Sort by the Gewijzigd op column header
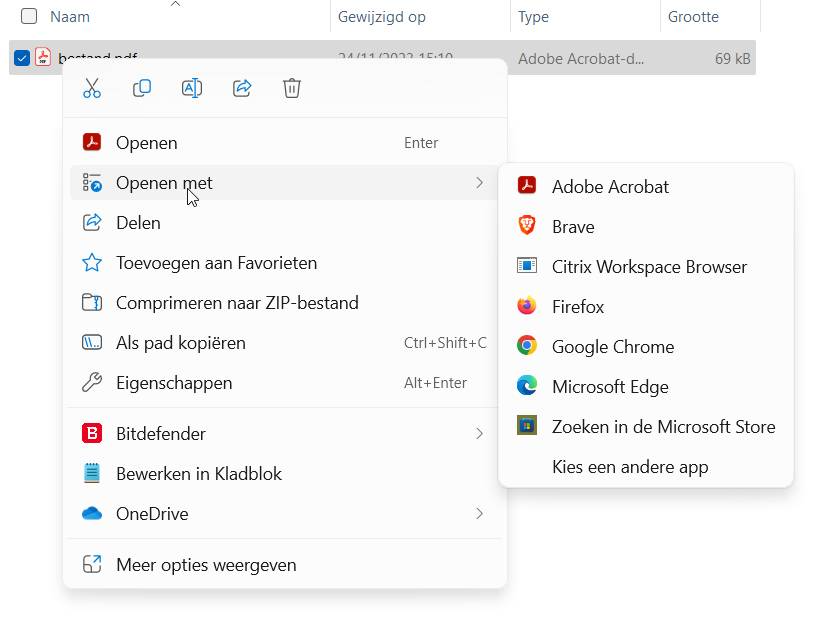The image size is (827, 624). [x=382, y=17]
